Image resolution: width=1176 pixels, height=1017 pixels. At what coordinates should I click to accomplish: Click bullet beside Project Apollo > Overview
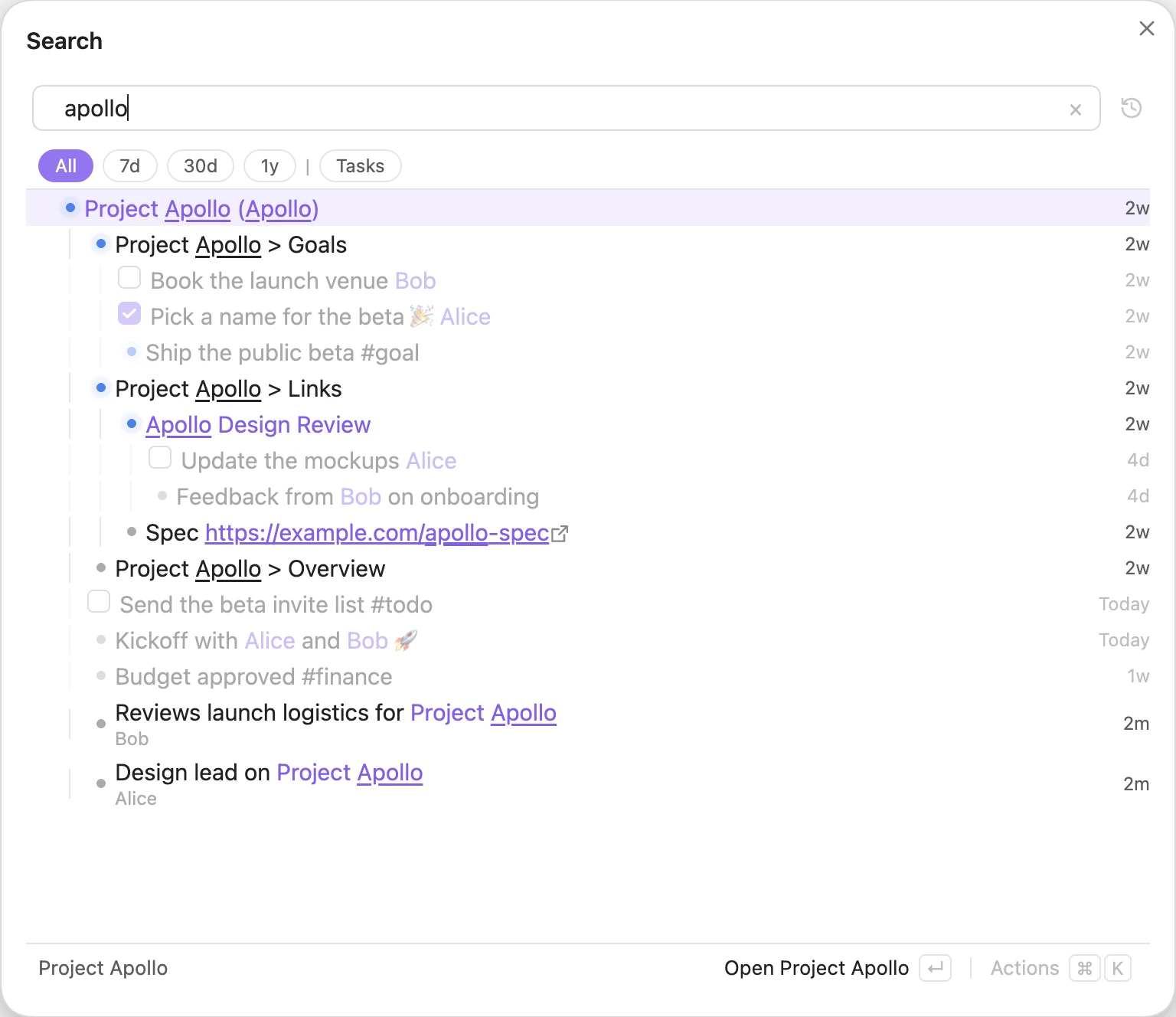click(101, 567)
